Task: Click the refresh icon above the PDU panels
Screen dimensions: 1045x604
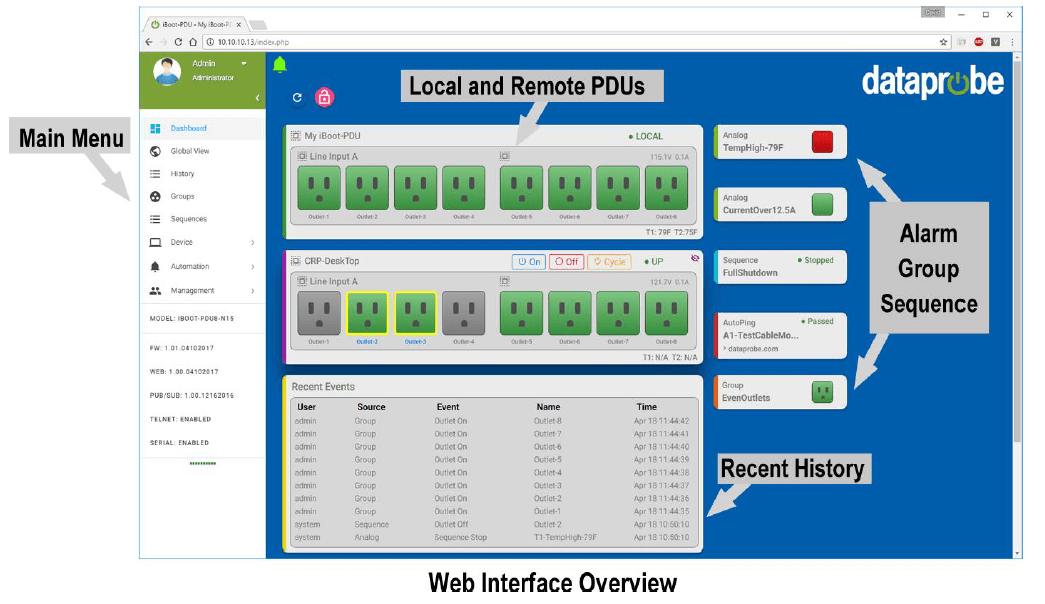Action: pyautogui.click(x=297, y=96)
